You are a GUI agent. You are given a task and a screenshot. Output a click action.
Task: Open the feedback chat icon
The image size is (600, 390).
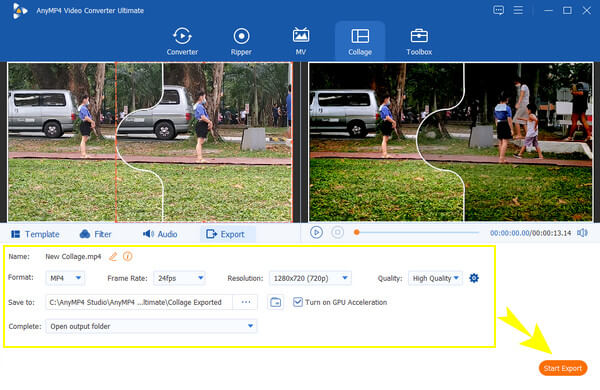(x=498, y=10)
